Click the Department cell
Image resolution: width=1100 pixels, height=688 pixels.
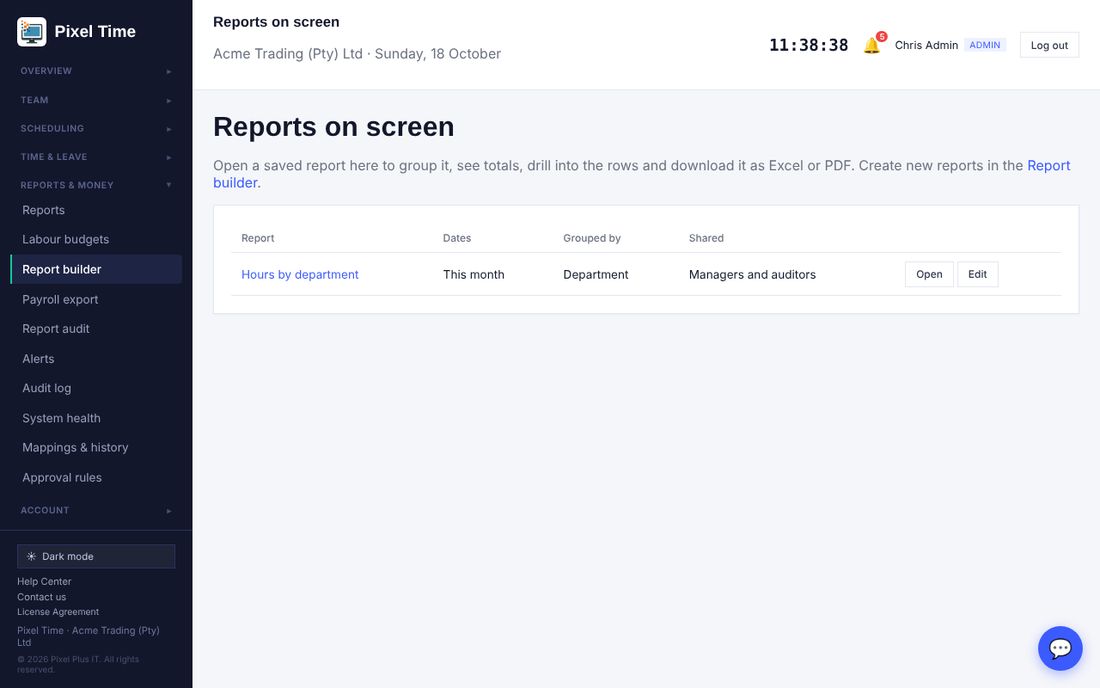596,275
